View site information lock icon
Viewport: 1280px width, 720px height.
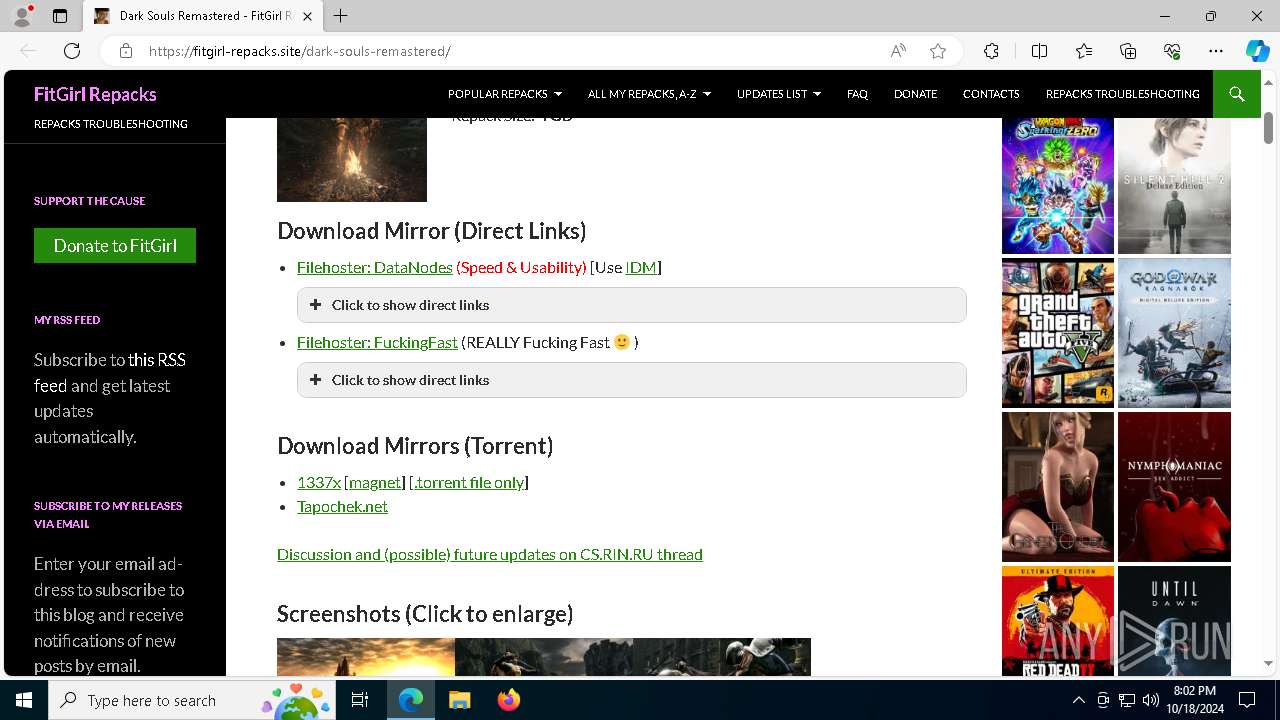tap(125, 51)
